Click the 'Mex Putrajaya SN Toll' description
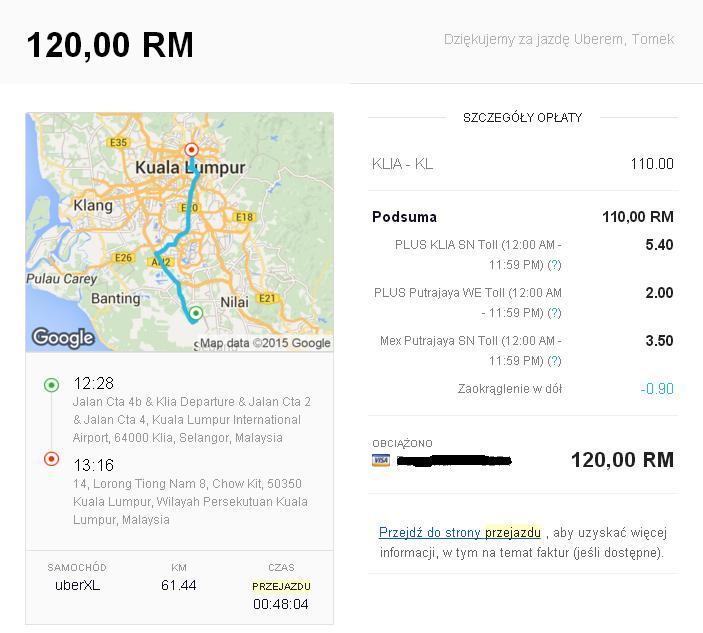 (471, 351)
